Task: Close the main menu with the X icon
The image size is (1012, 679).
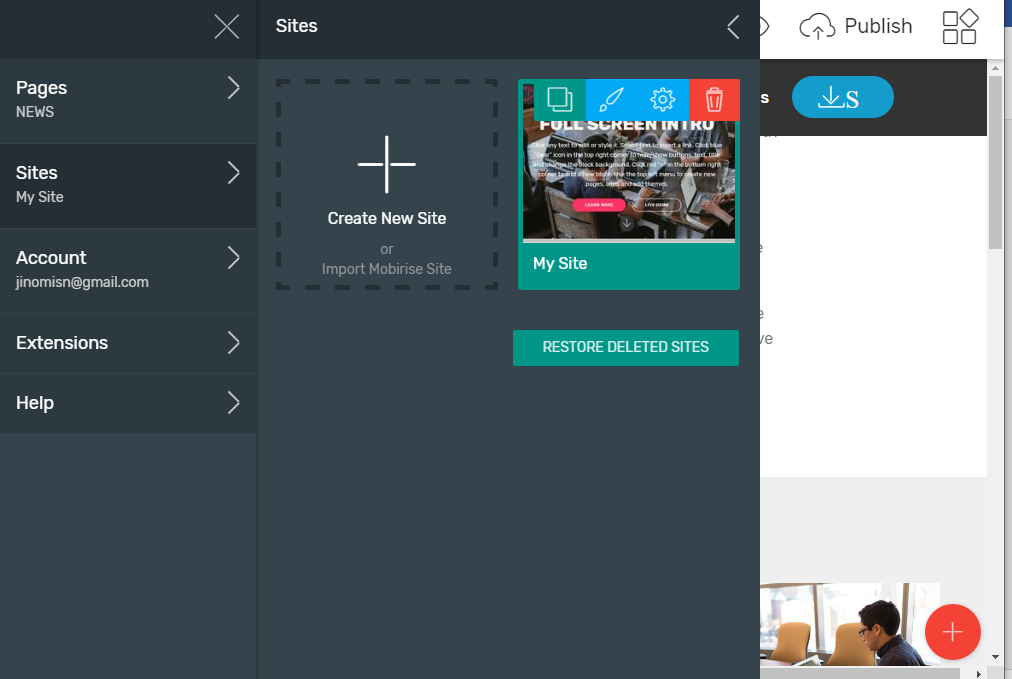Action: [x=227, y=27]
